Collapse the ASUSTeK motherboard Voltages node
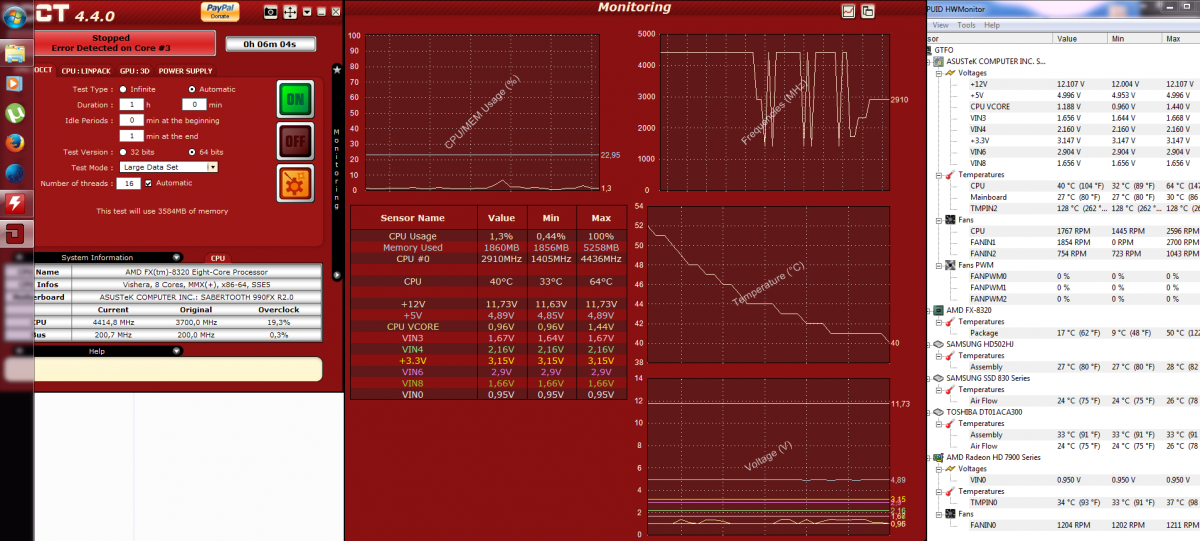Screen dimensions: 1200x541 939,73
